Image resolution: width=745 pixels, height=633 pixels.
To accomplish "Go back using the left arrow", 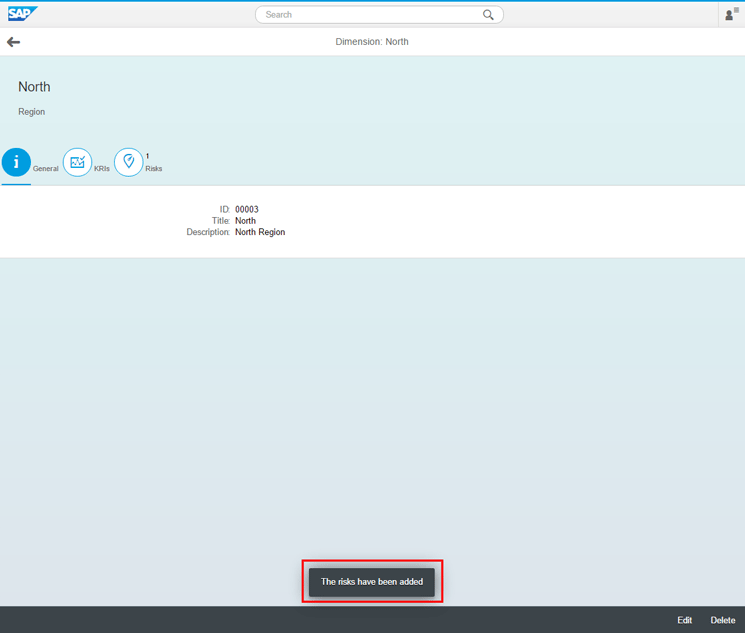I will (14, 42).
